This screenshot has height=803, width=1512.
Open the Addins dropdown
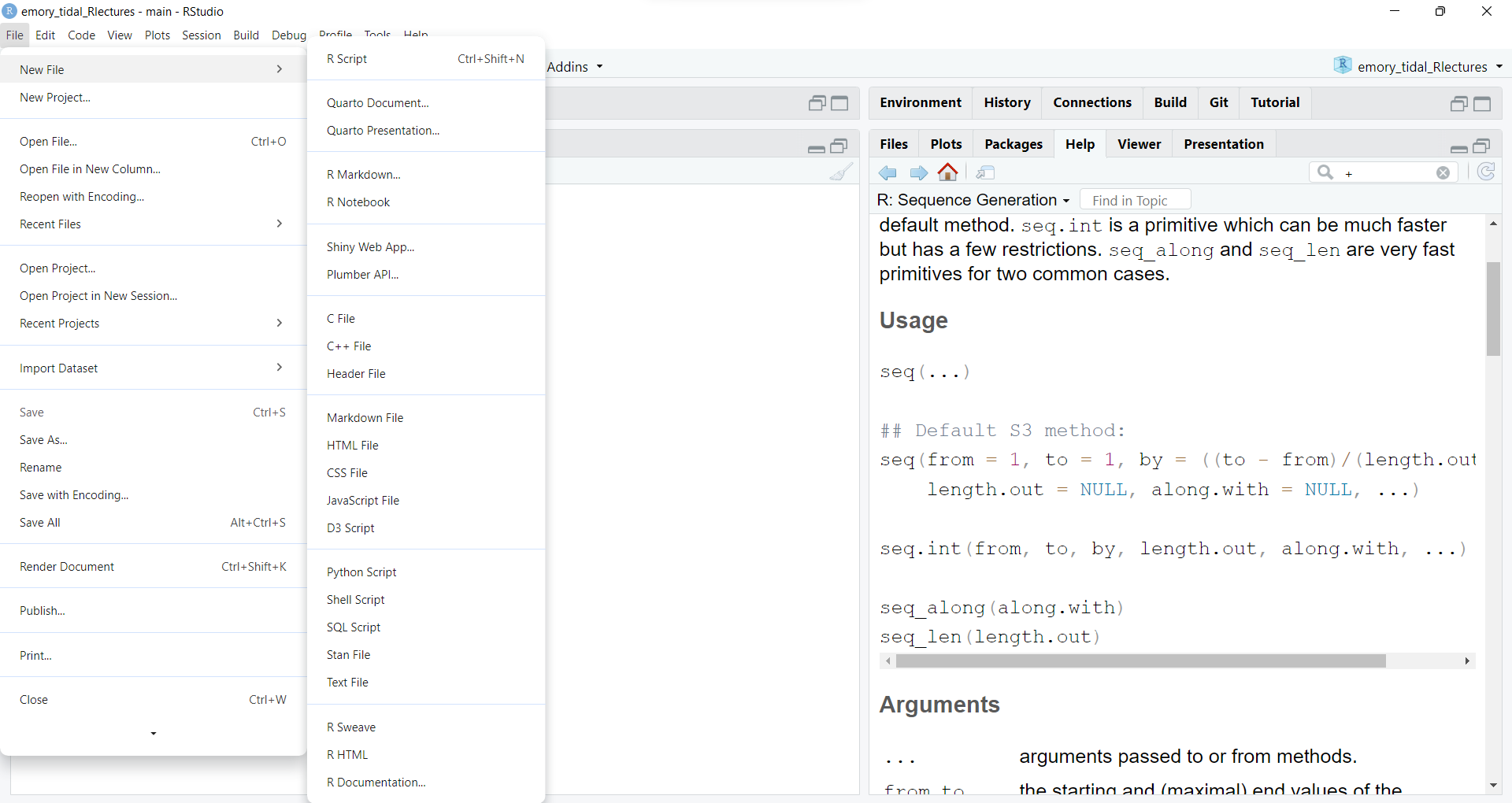(x=575, y=67)
